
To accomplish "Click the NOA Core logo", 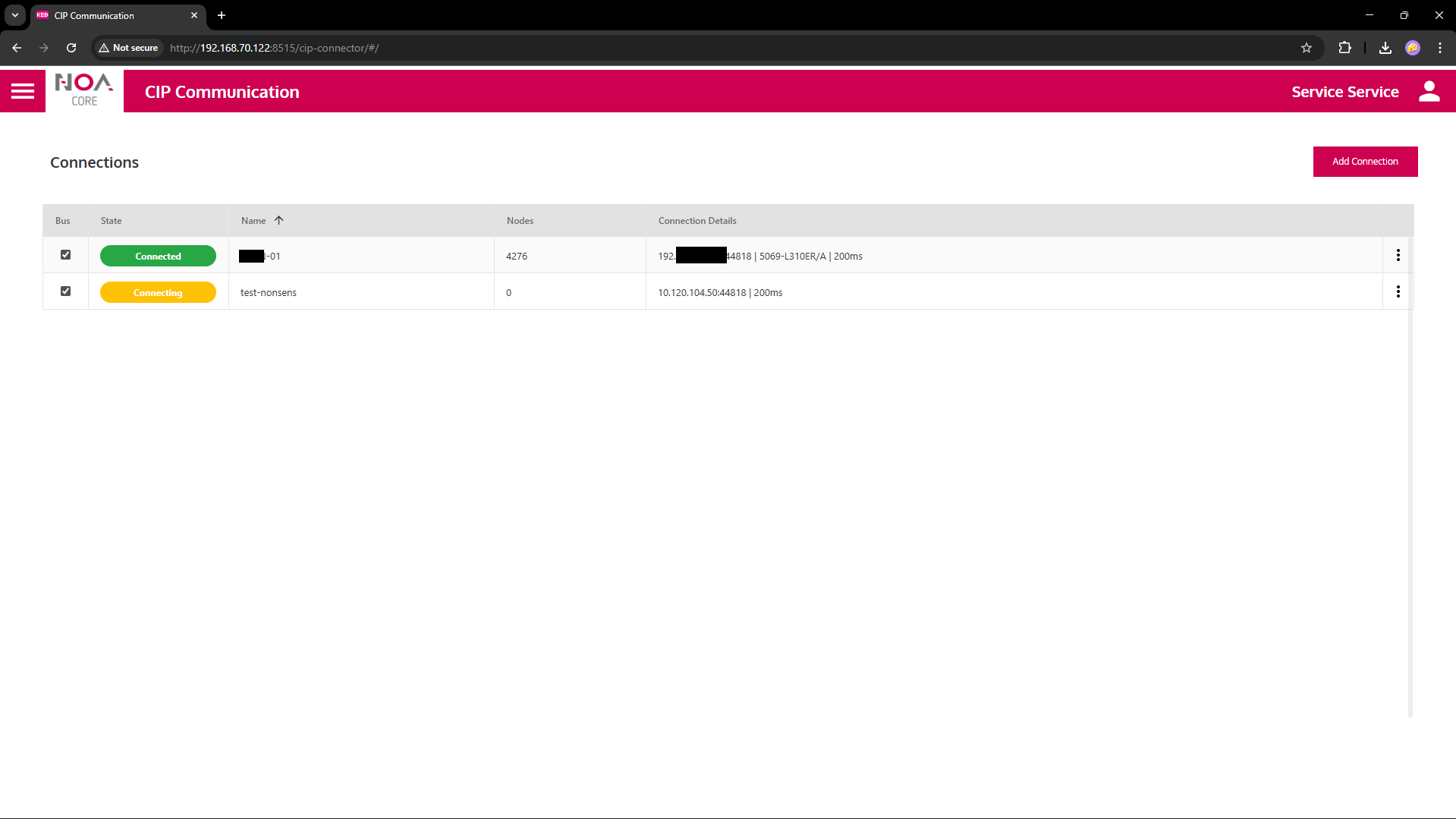I will click(84, 91).
